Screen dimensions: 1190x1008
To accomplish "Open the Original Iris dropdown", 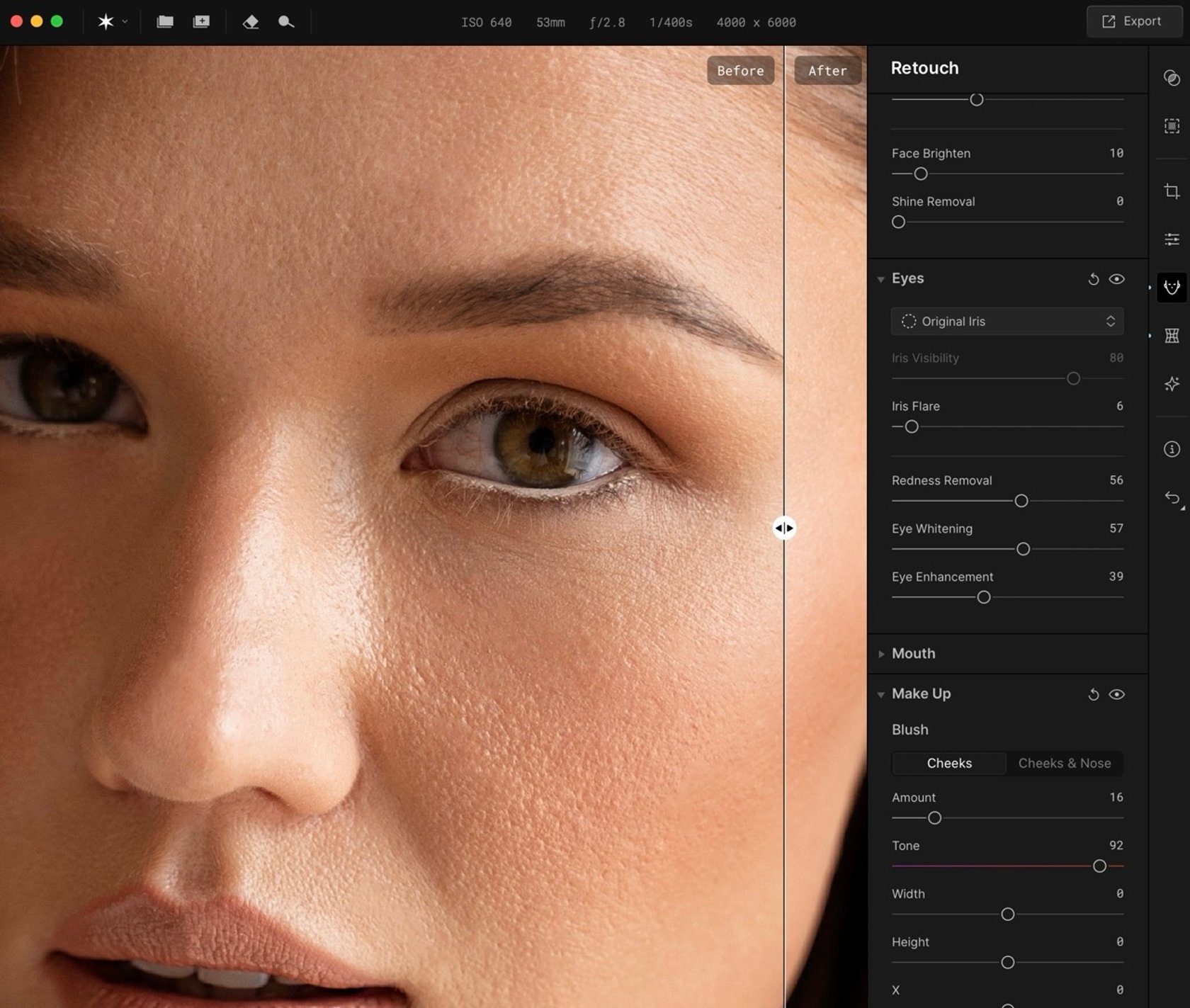I will click(1007, 321).
